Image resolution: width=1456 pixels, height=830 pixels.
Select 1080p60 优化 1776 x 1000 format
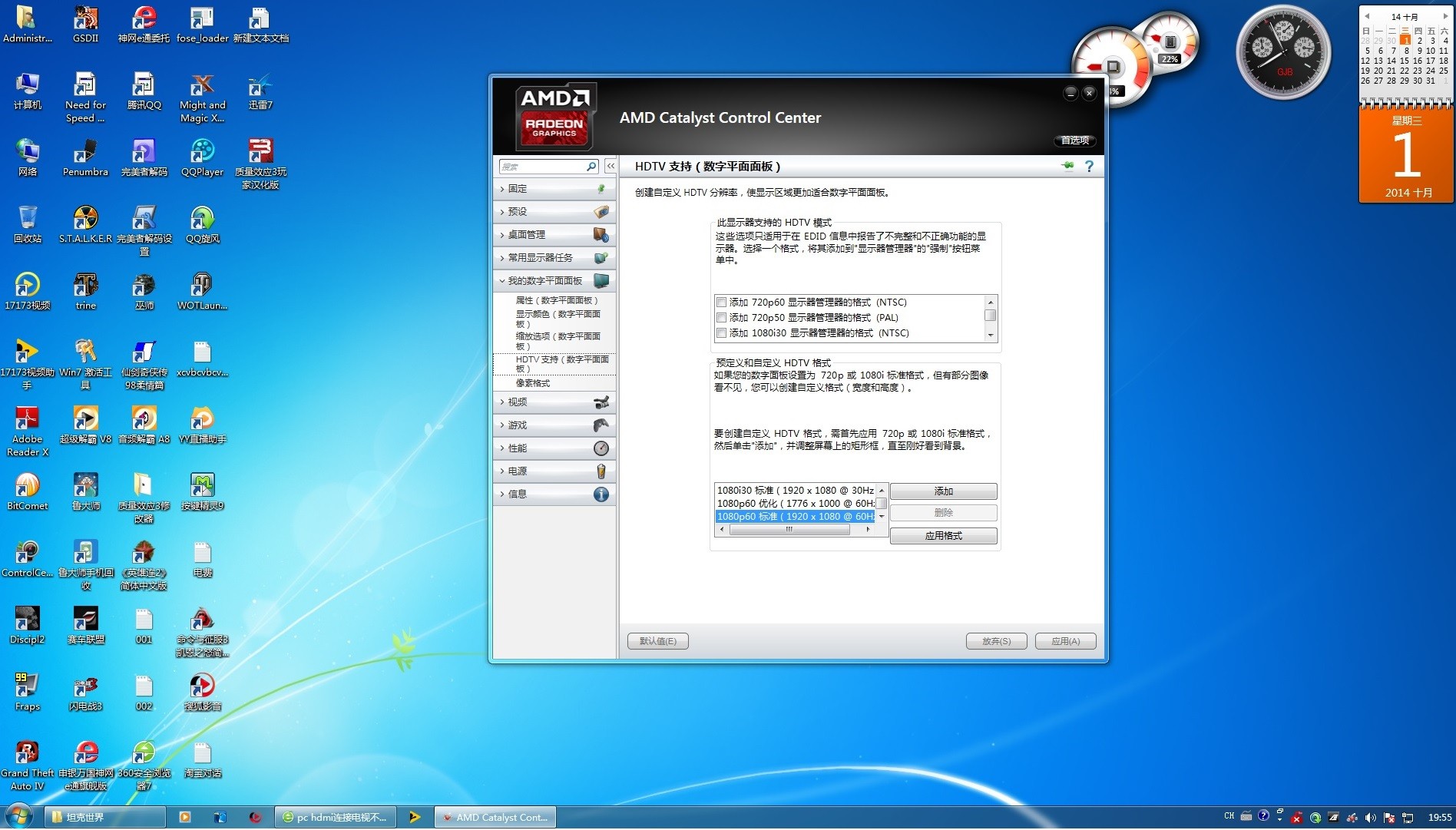coord(796,504)
